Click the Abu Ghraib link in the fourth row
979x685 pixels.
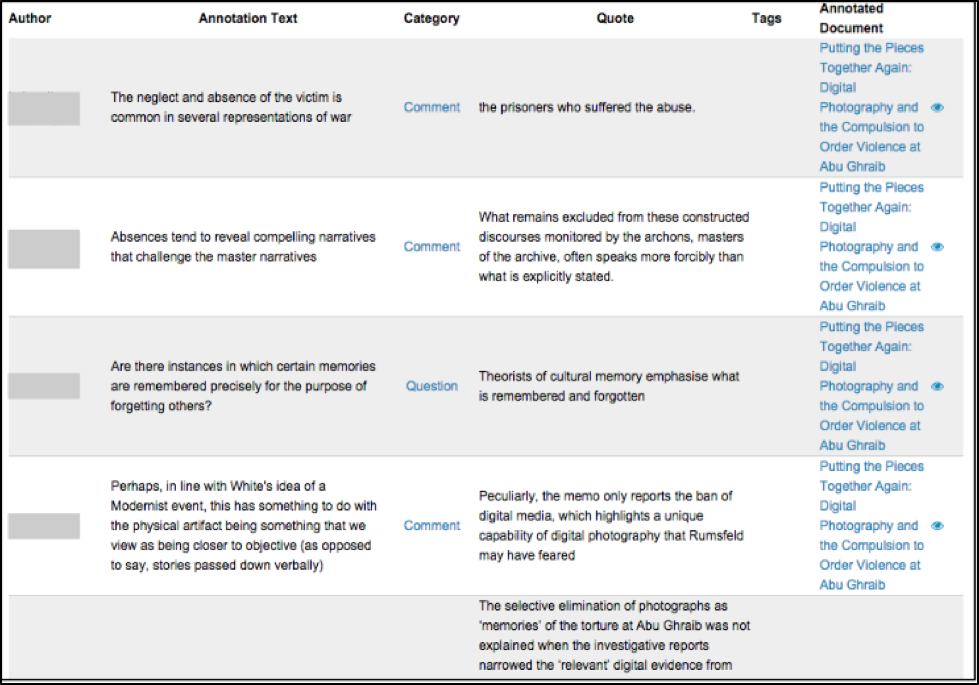point(852,584)
